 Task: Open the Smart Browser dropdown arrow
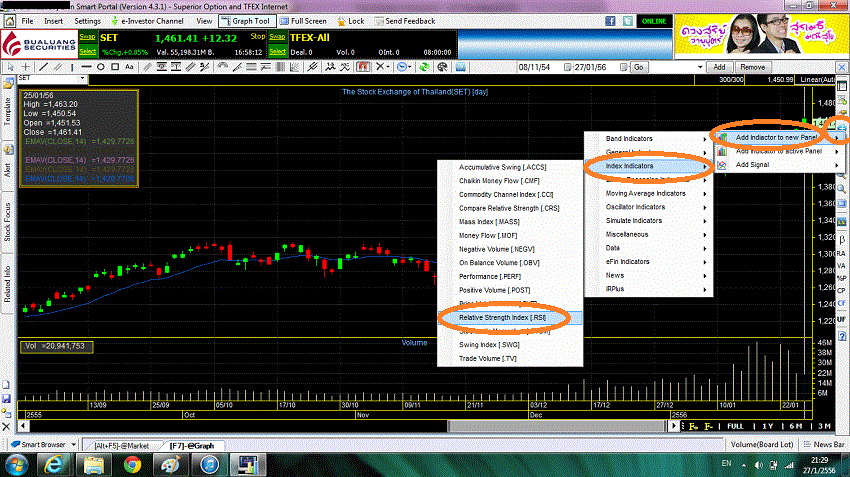click(74, 444)
